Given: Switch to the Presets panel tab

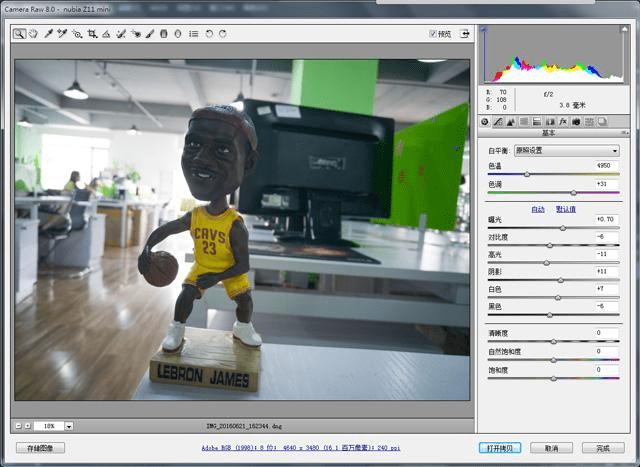Looking at the screenshot, I should click(x=589, y=122).
